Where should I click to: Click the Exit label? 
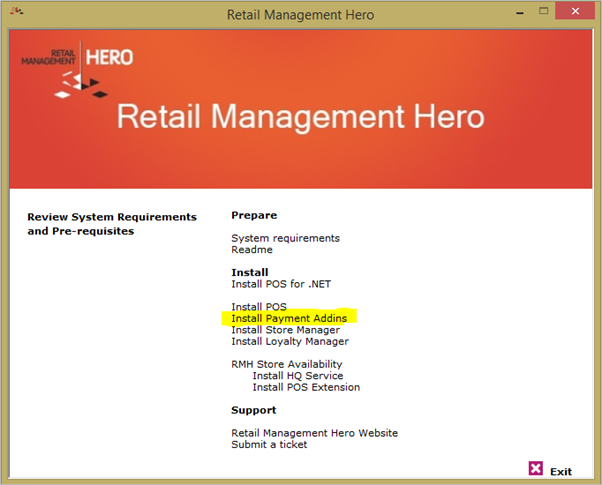(x=561, y=472)
